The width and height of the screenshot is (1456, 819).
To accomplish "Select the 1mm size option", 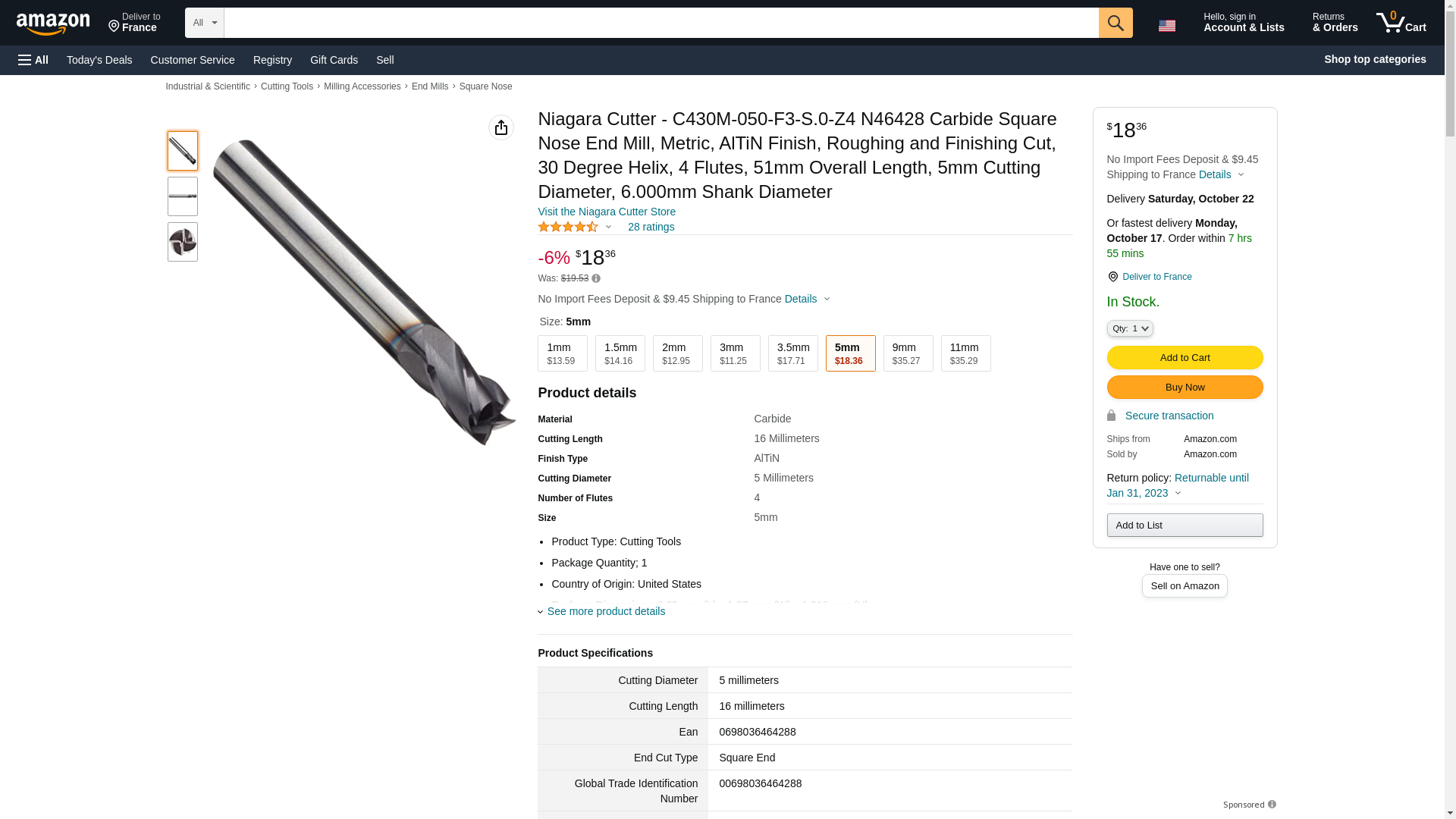I will click(562, 353).
